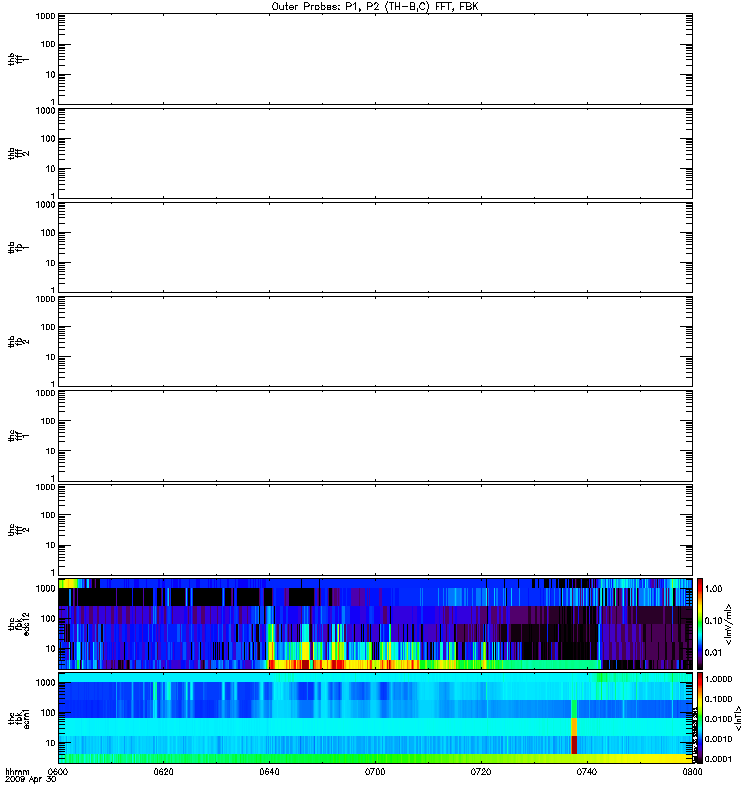Click the '0640' time tick label
This screenshot has width=750, height=800.
tap(269, 772)
